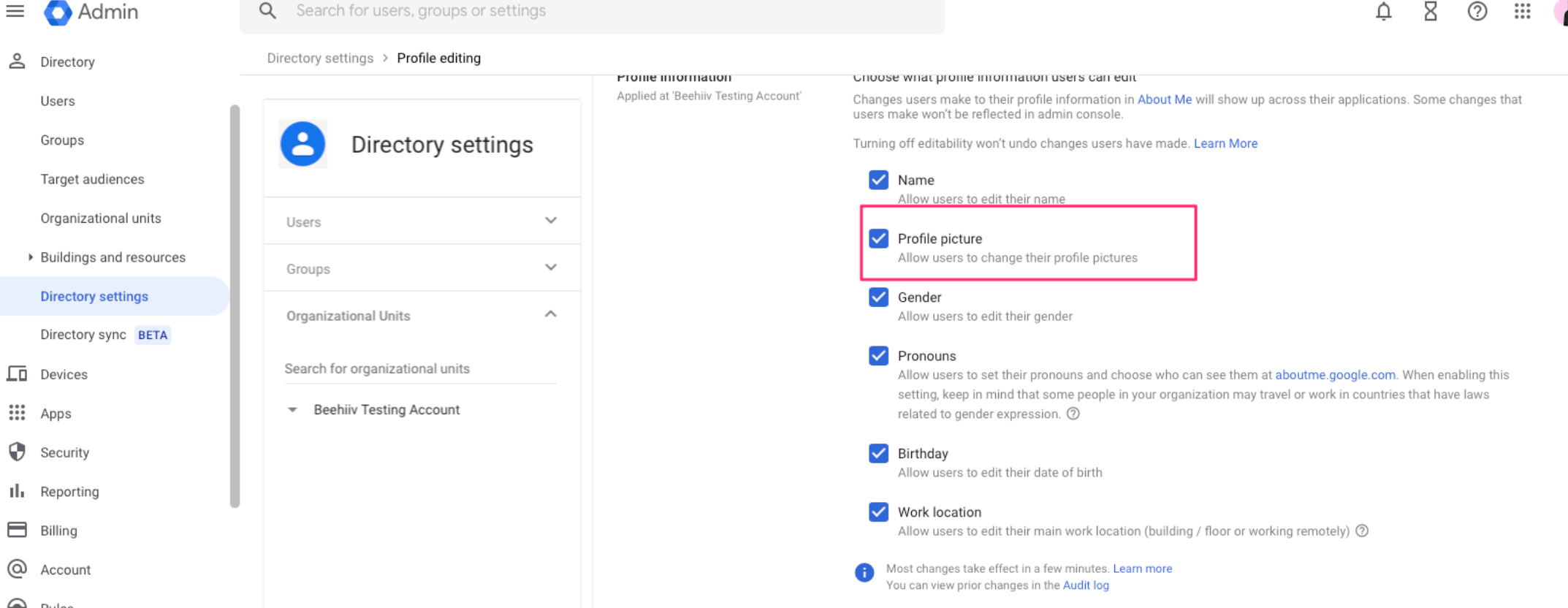This screenshot has width=1568, height=608.
Task: Click the About Me link
Action: tap(1164, 99)
